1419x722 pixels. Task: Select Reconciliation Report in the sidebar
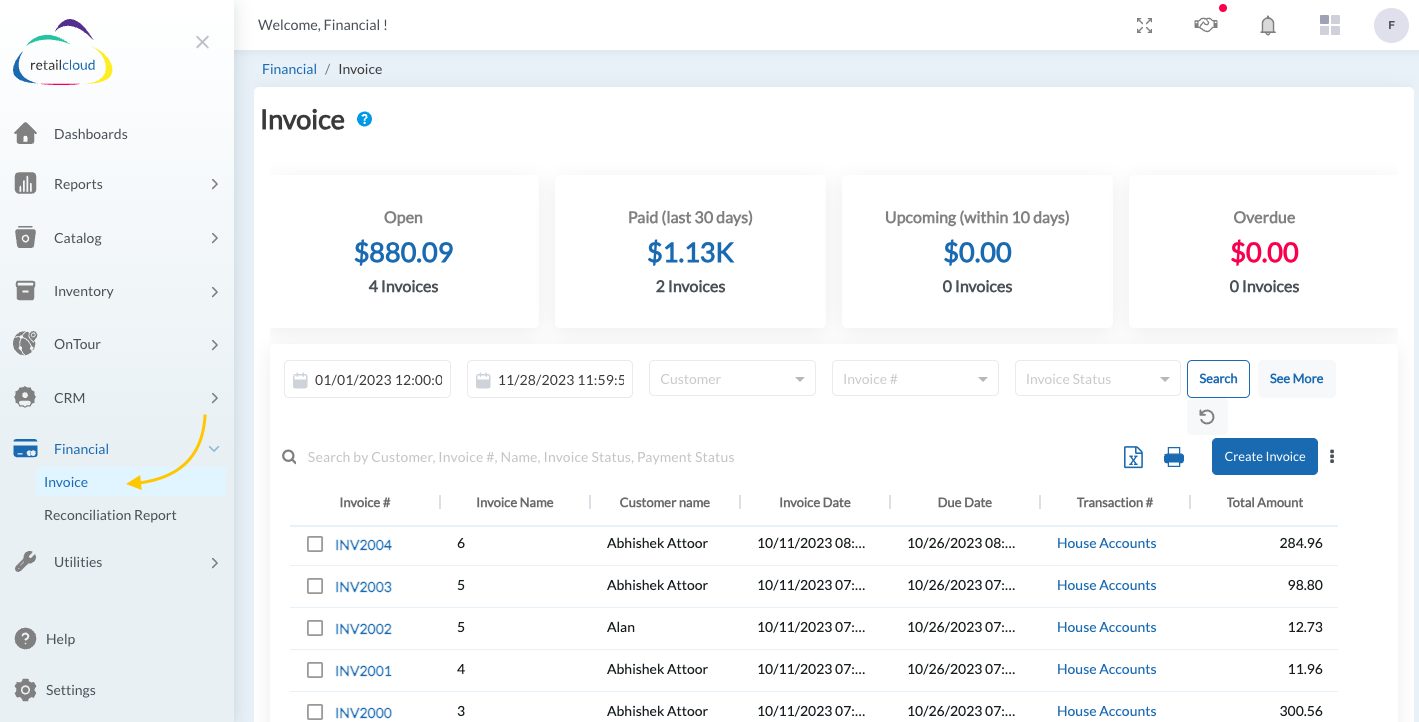[x=109, y=514]
